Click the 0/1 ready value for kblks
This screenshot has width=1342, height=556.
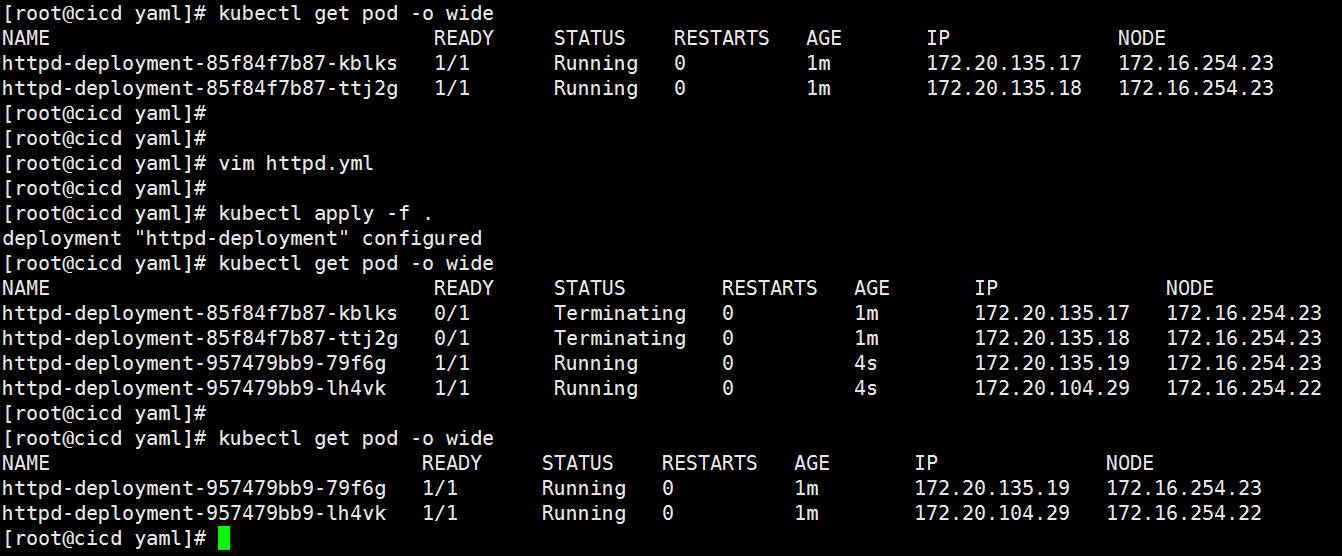pos(452,313)
